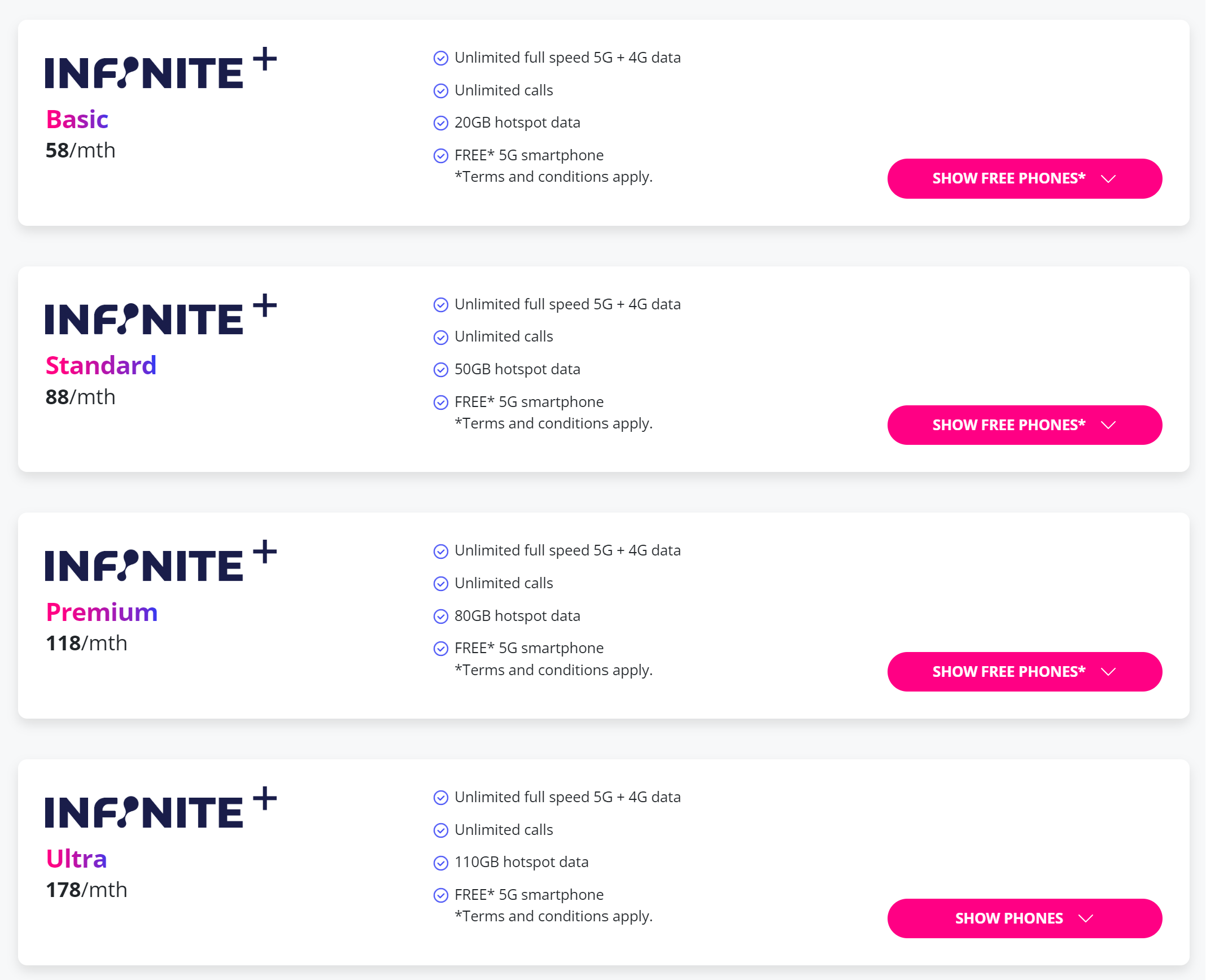
Task: Expand Show Free Phones on Basic plan
Action: click(1024, 178)
